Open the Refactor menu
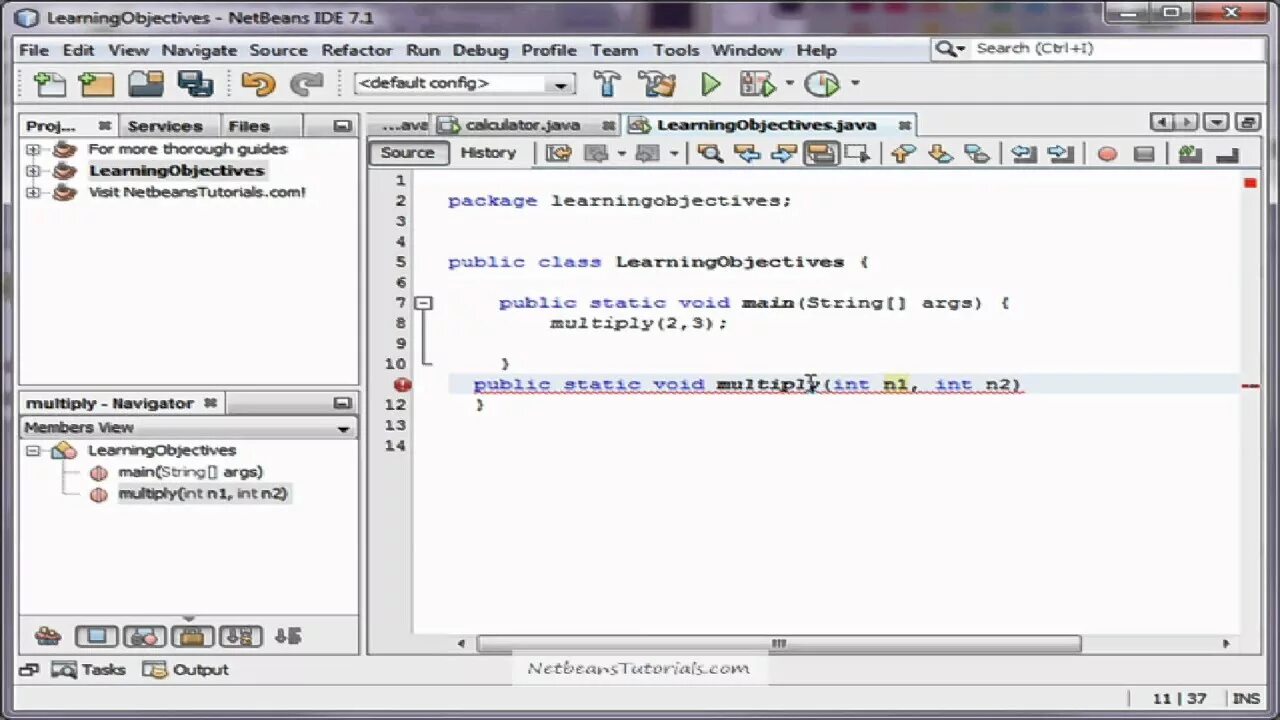1280x720 pixels. click(356, 50)
